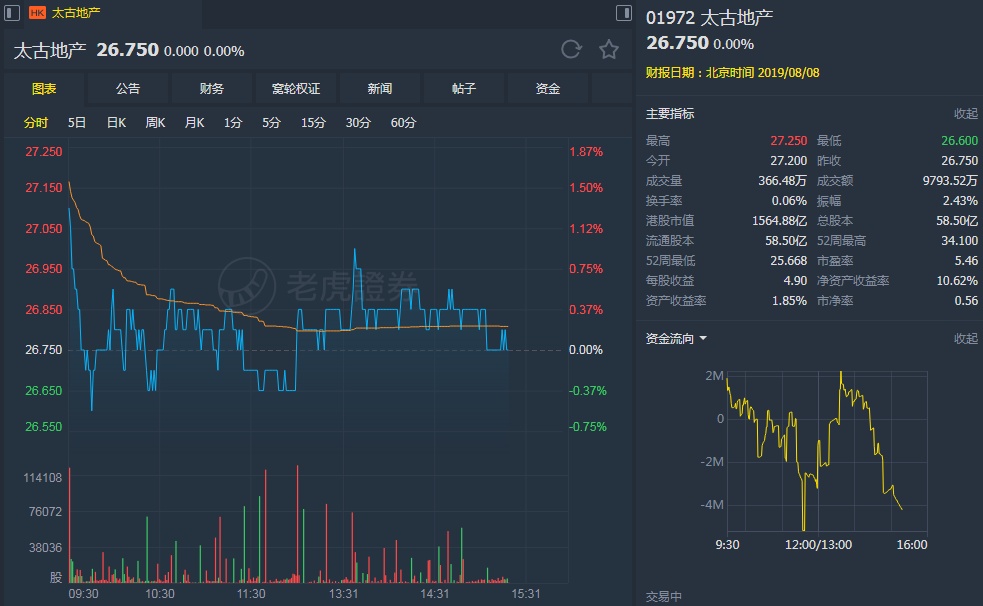Screen dimensions: 983x606
Task: Set chart interval to 60分
Action: [403, 123]
